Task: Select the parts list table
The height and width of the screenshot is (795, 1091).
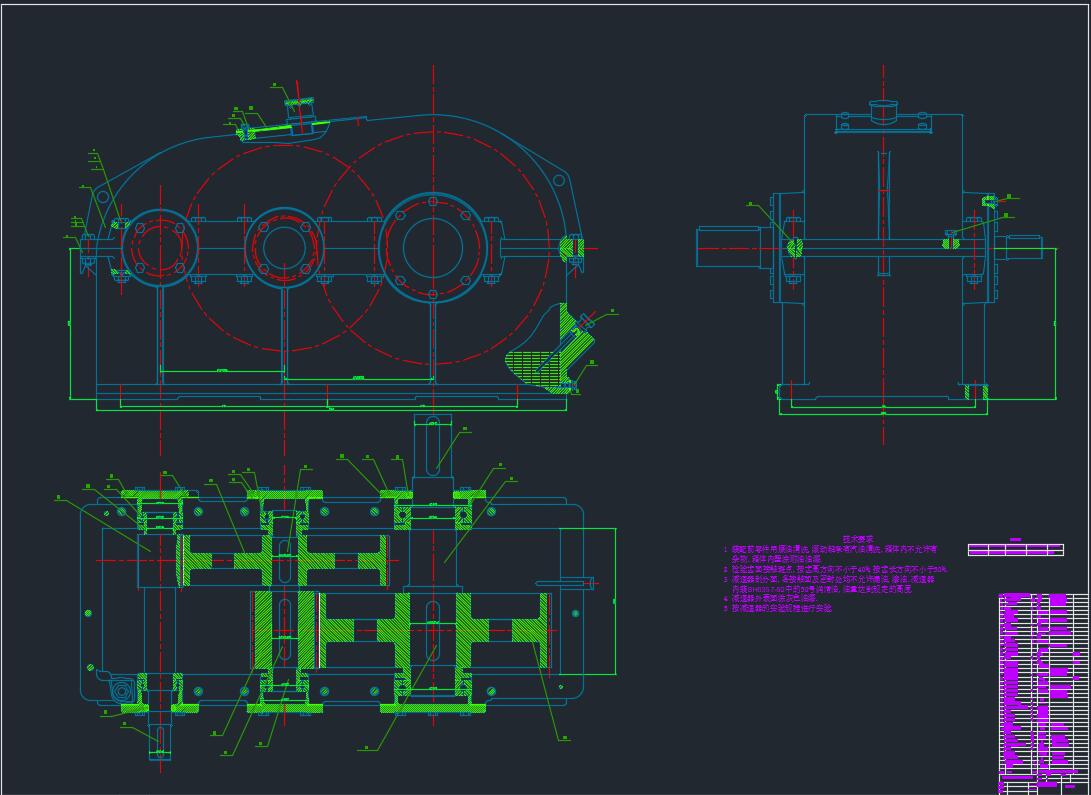Action: click(1042, 680)
